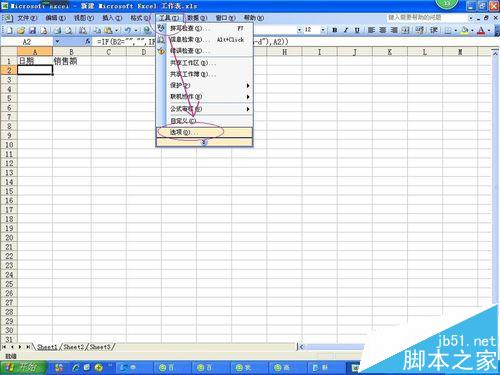Open the Fill Color dropdown arrow
Image resolution: width=500 pixels, height=375 pixels.
click(472, 31)
